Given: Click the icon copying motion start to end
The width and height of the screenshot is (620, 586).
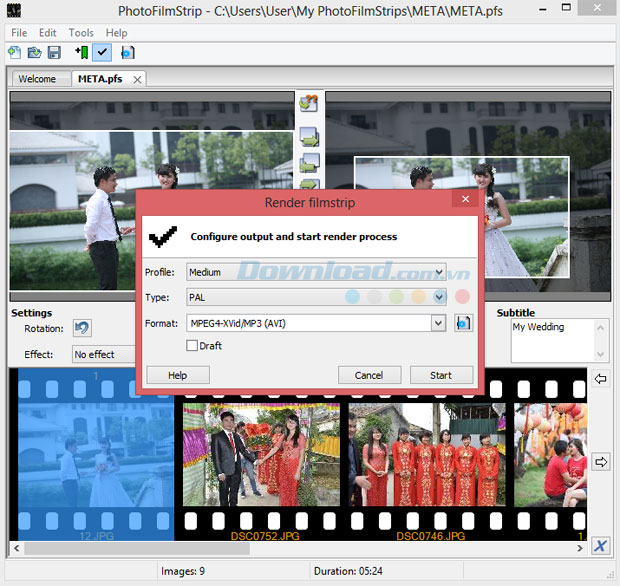Looking at the screenshot, I should [309, 136].
